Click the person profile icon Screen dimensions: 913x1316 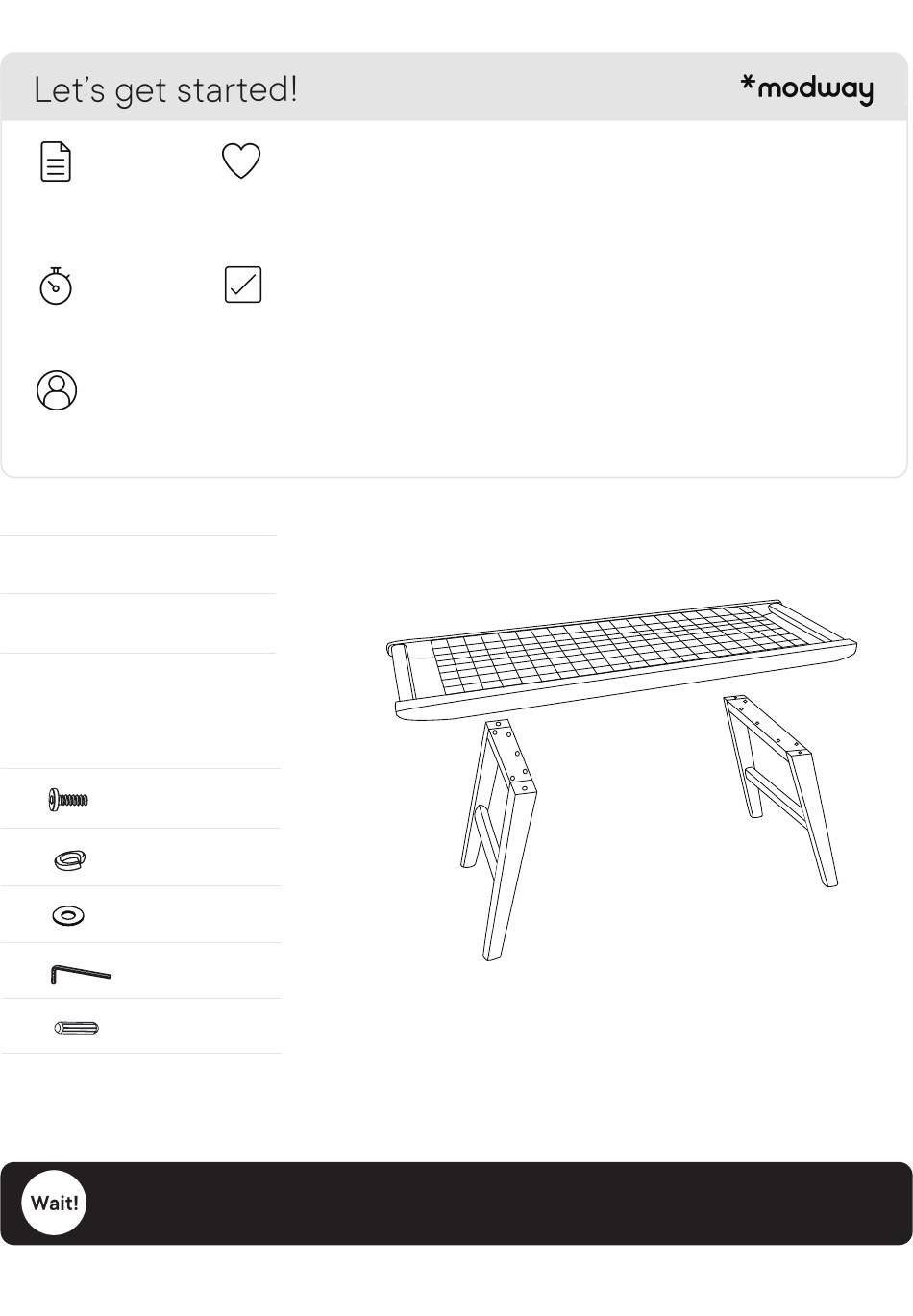pos(57,390)
